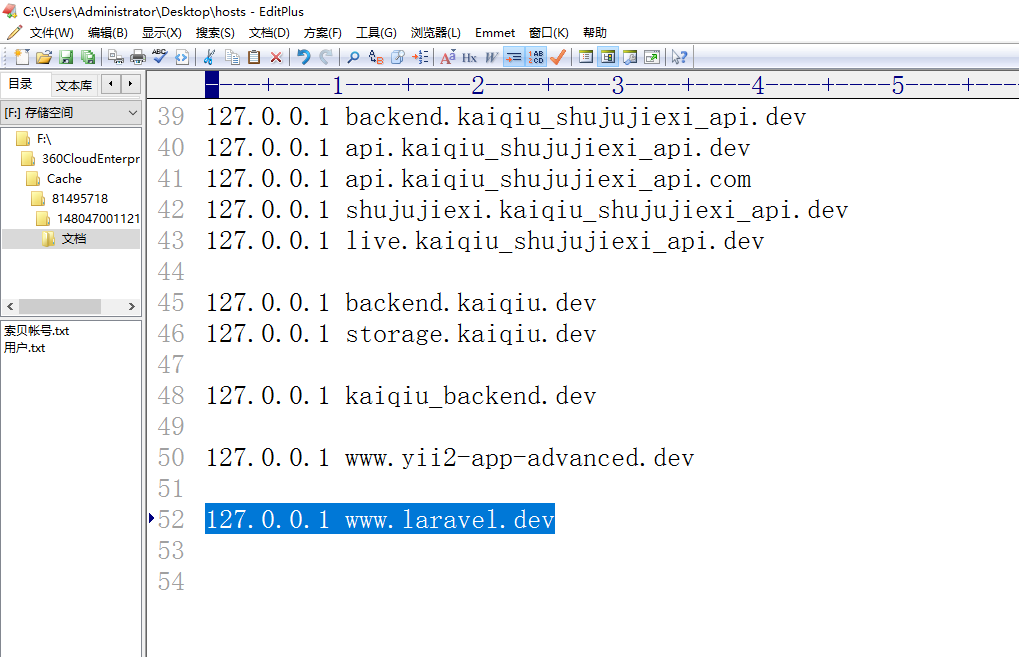
Task: Toggle auto indent
Action: click(x=513, y=57)
